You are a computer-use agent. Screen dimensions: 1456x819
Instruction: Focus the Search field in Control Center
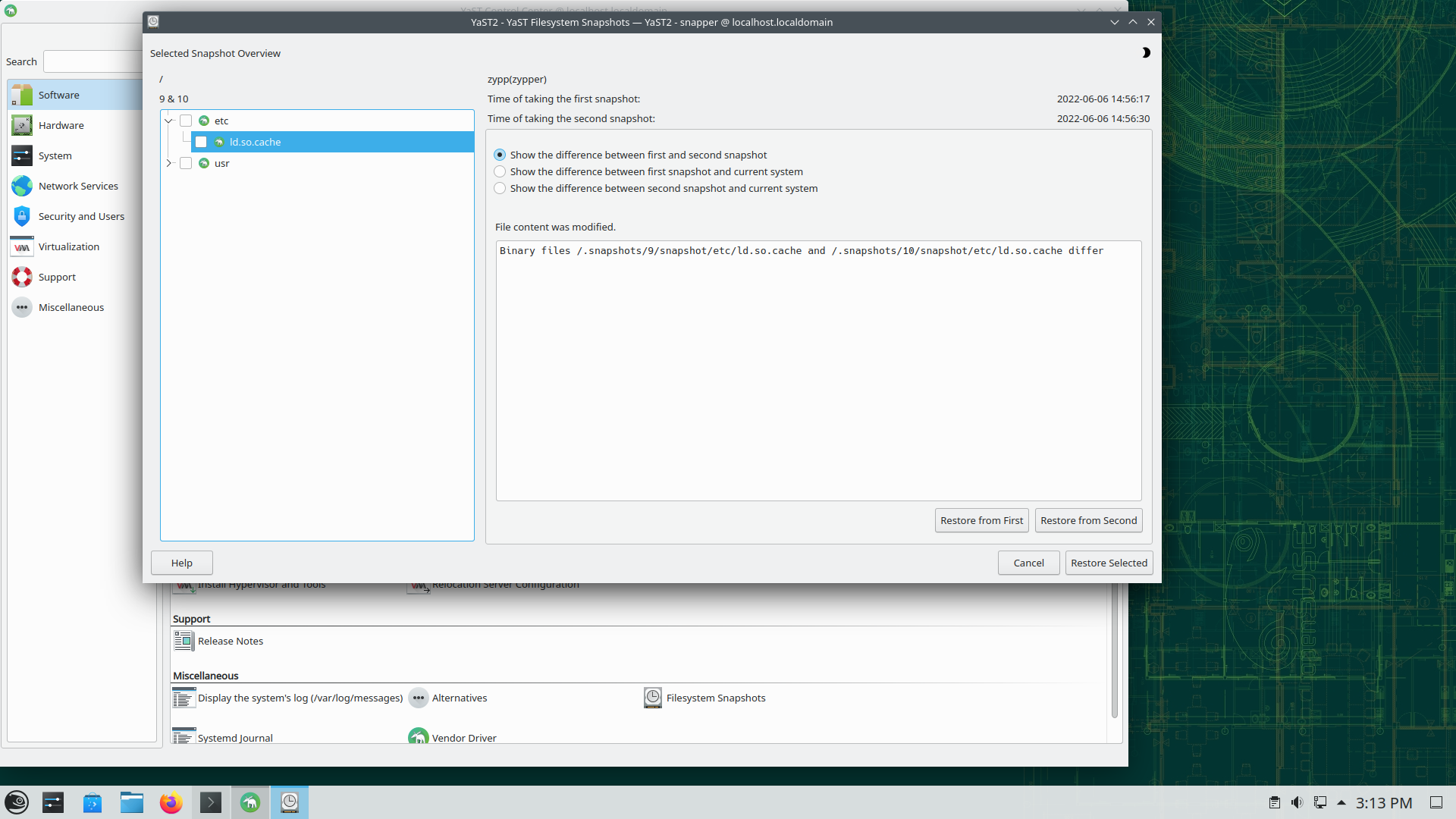93,61
